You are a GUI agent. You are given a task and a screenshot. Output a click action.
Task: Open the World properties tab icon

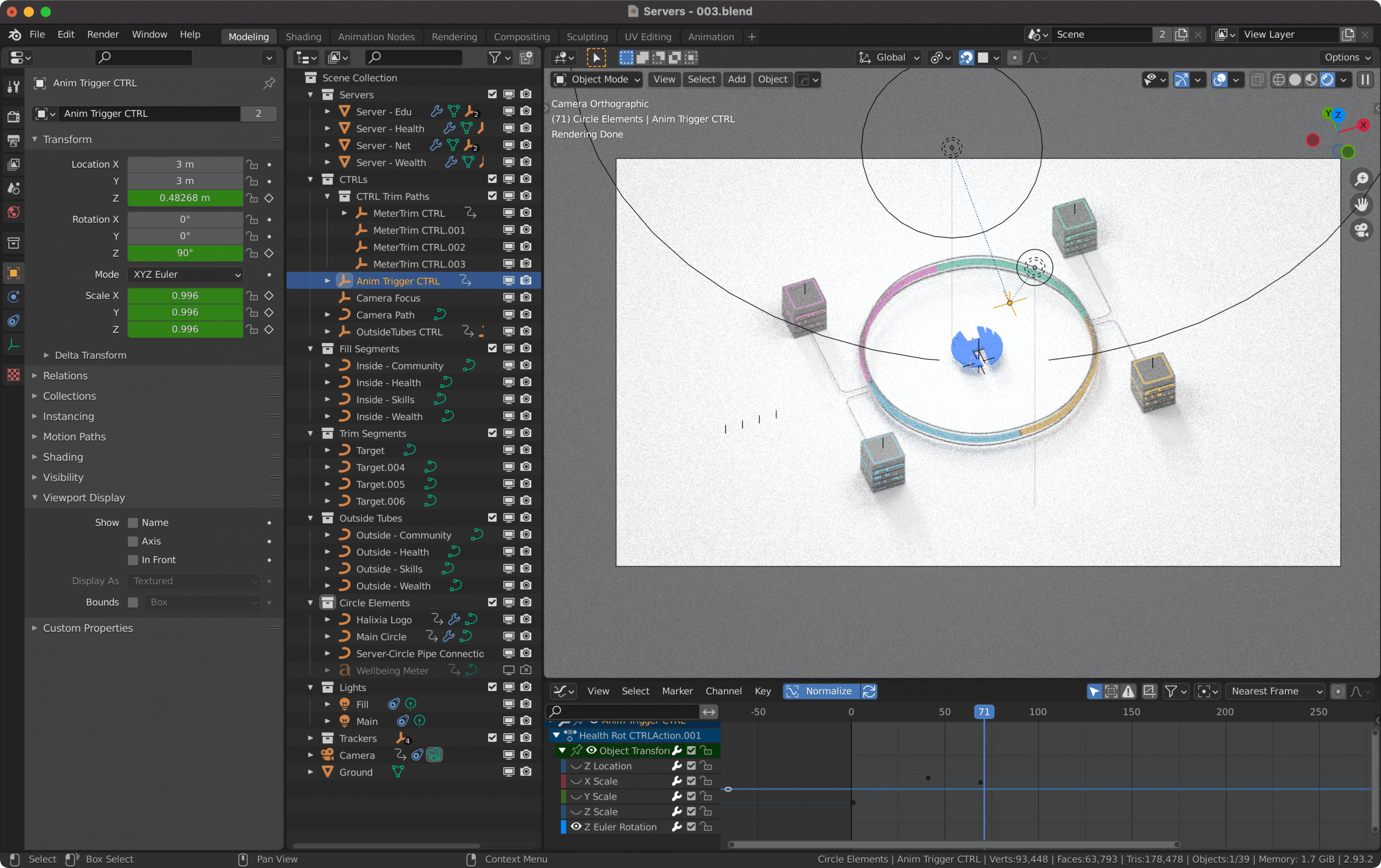pos(13,212)
